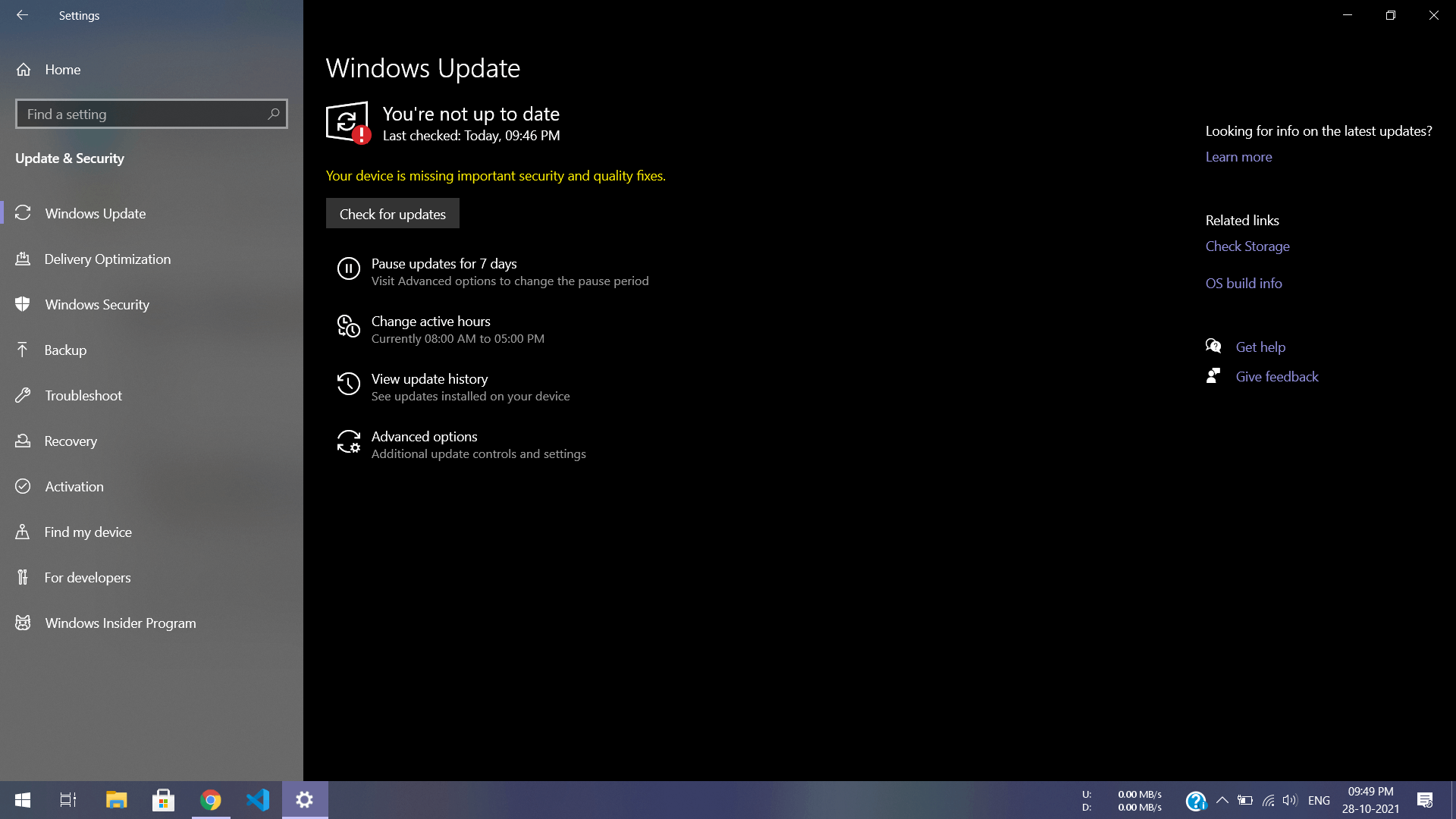
Task: Navigate to Recovery settings
Action: point(152,441)
